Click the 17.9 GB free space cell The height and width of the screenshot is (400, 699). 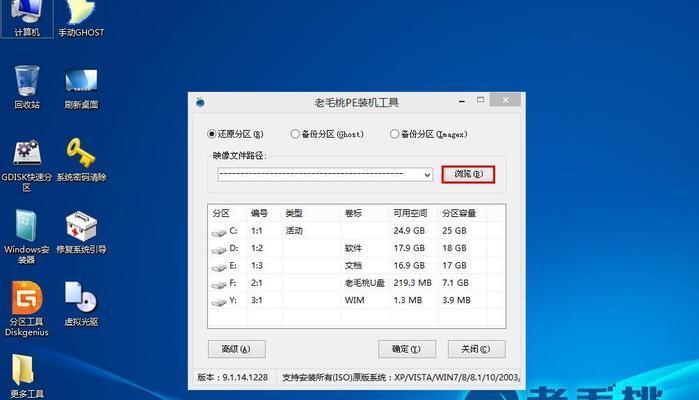click(409, 248)
